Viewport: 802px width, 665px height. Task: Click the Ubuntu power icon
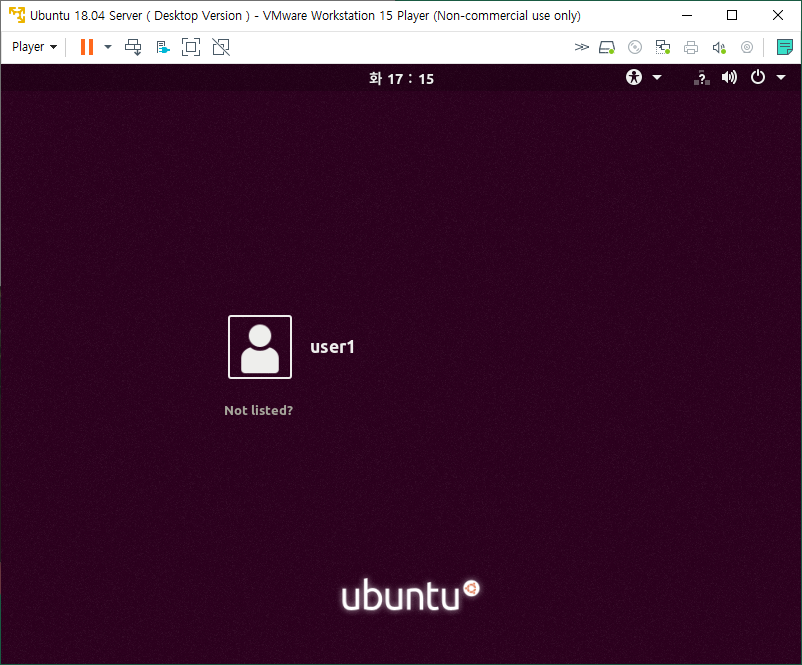pos(758,77)
